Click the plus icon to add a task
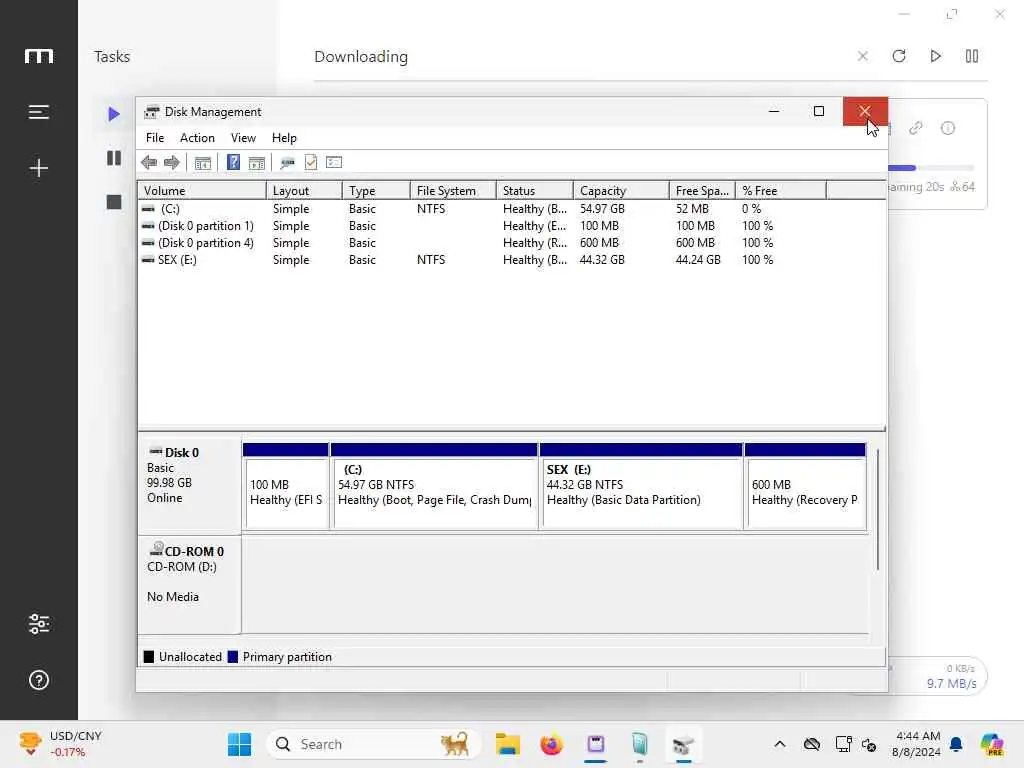The height and width of the screenshot is (768, 1024). [39, 168]
